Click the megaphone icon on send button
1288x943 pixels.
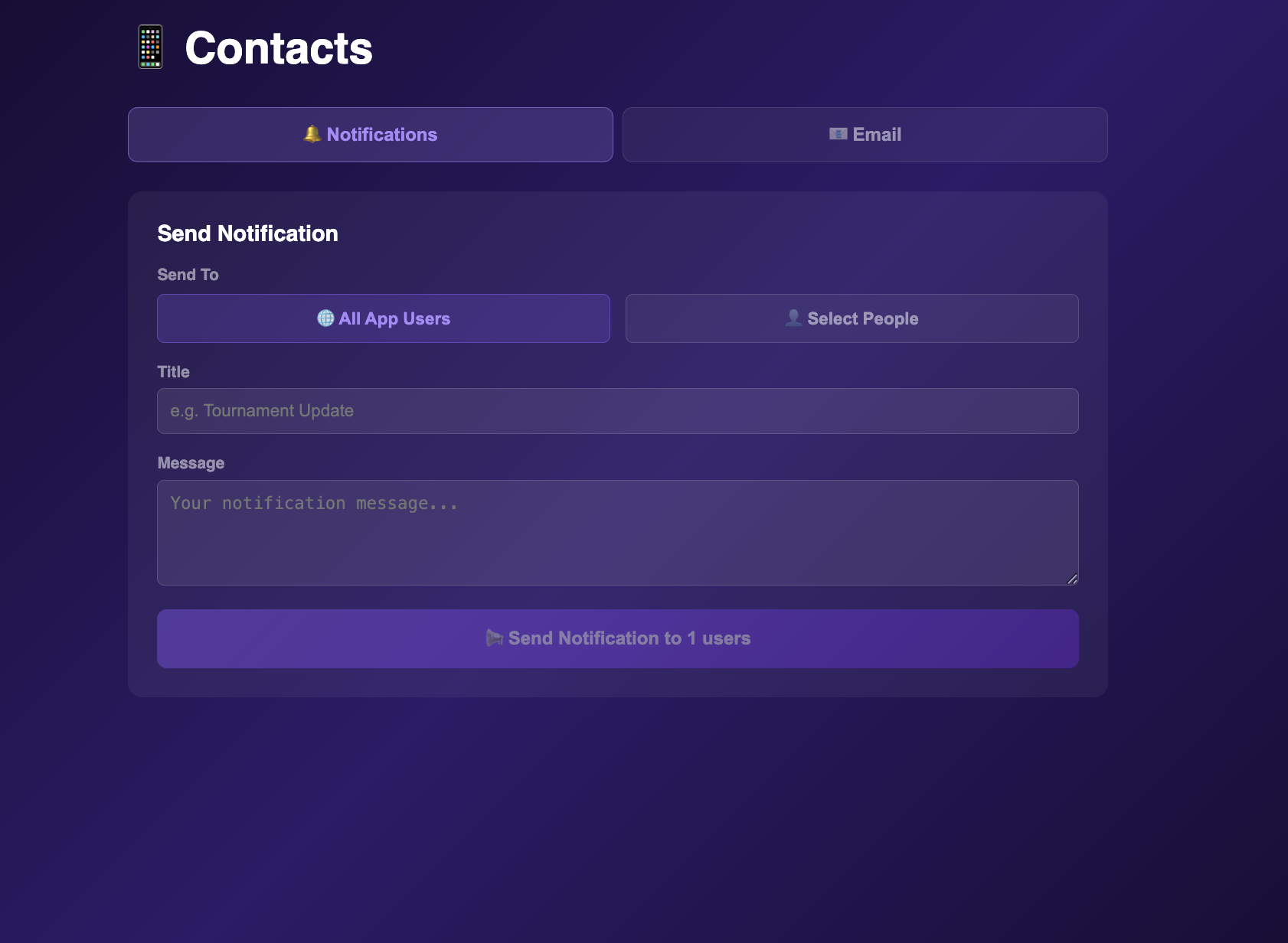[x=493, y=638]
